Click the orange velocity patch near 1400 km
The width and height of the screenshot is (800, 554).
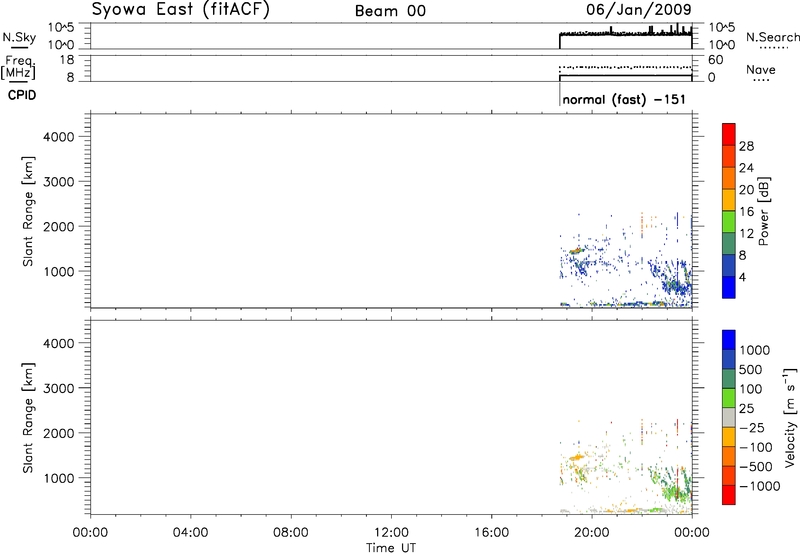pyautogui.click(x=577, y=458)
